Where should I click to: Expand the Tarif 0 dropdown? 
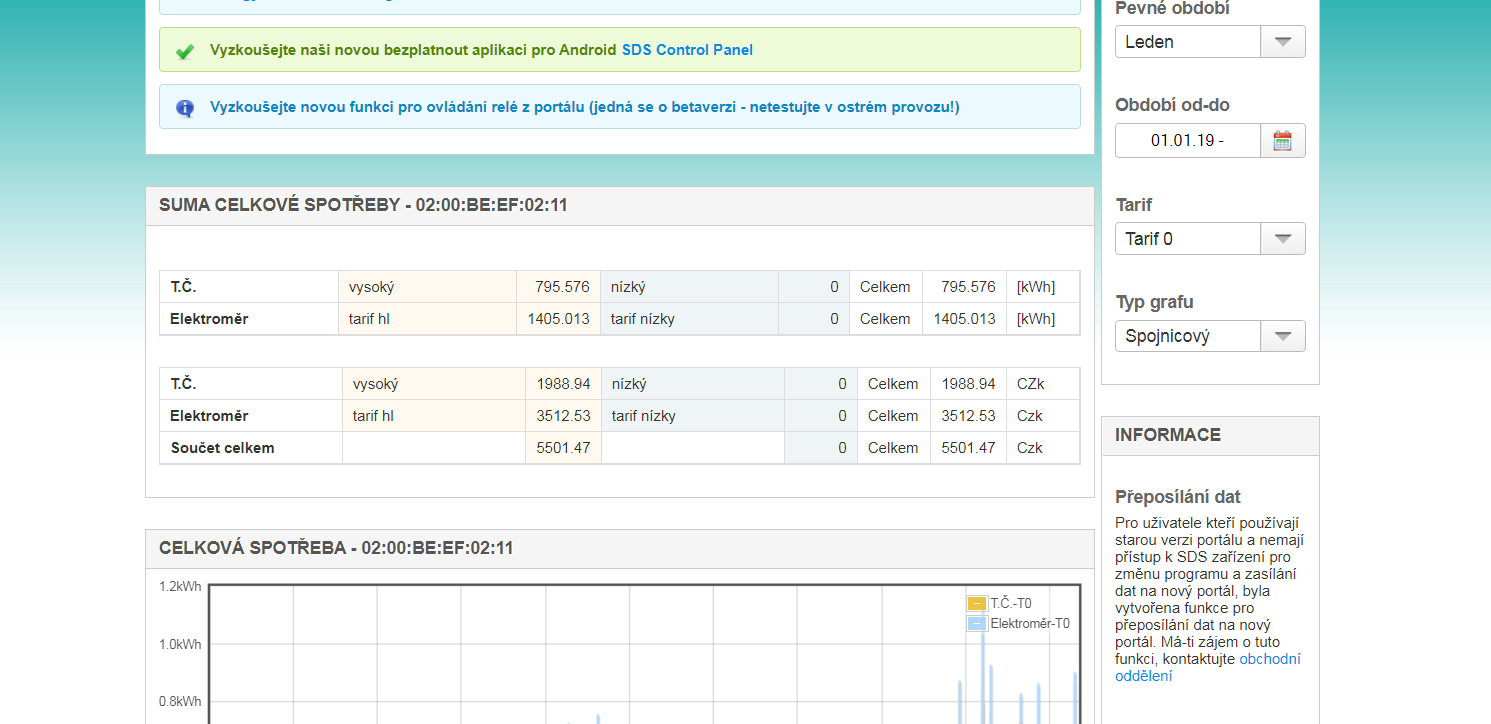pyautogui.click(x=1210, y=239)
